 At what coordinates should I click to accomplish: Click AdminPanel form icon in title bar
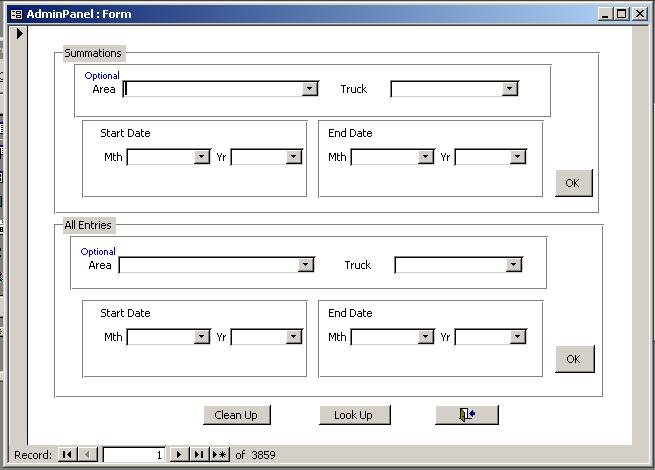(17, 14)
